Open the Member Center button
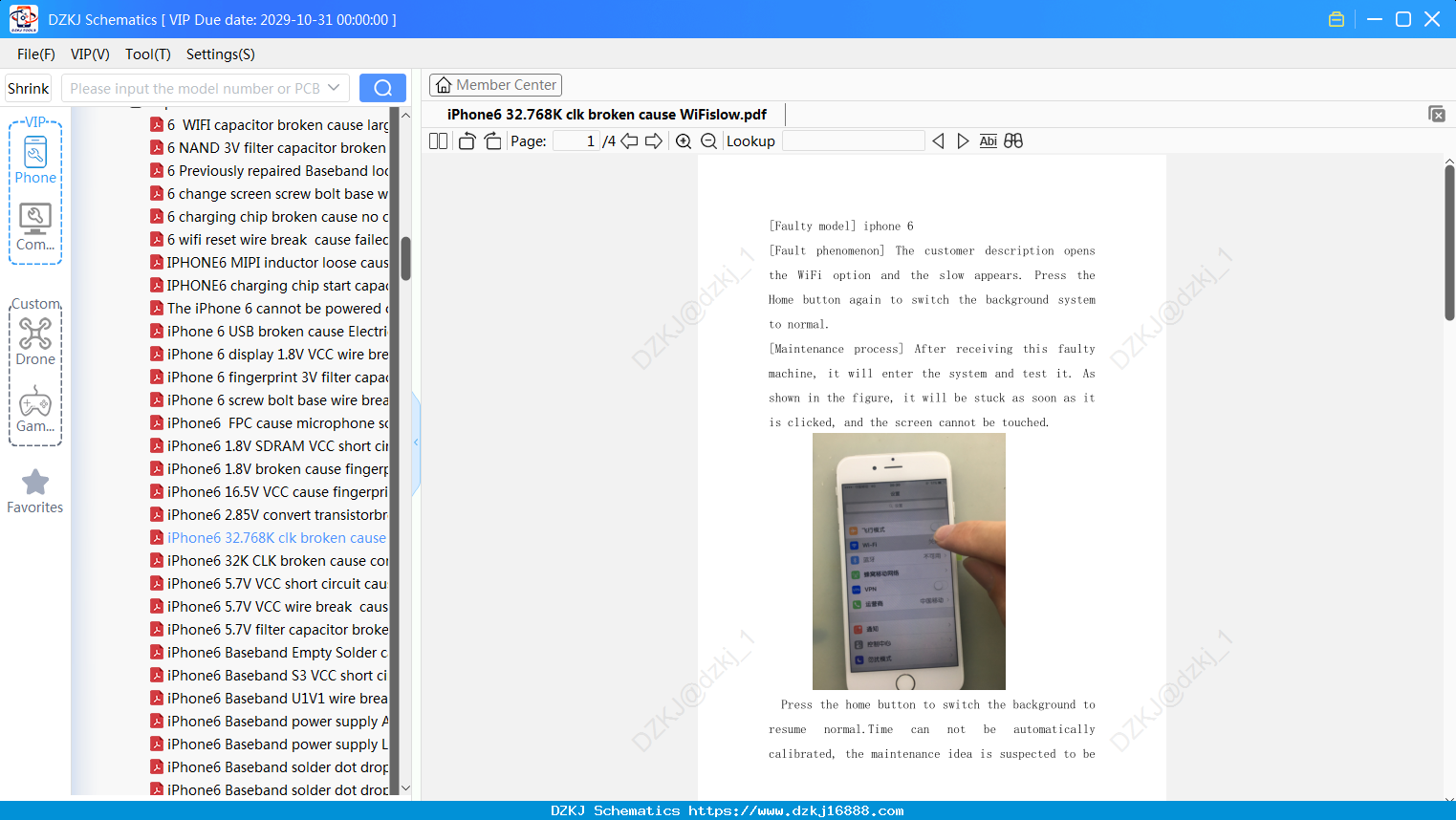The width and height of the screenshot is (1456, 820). click(495, 85)
